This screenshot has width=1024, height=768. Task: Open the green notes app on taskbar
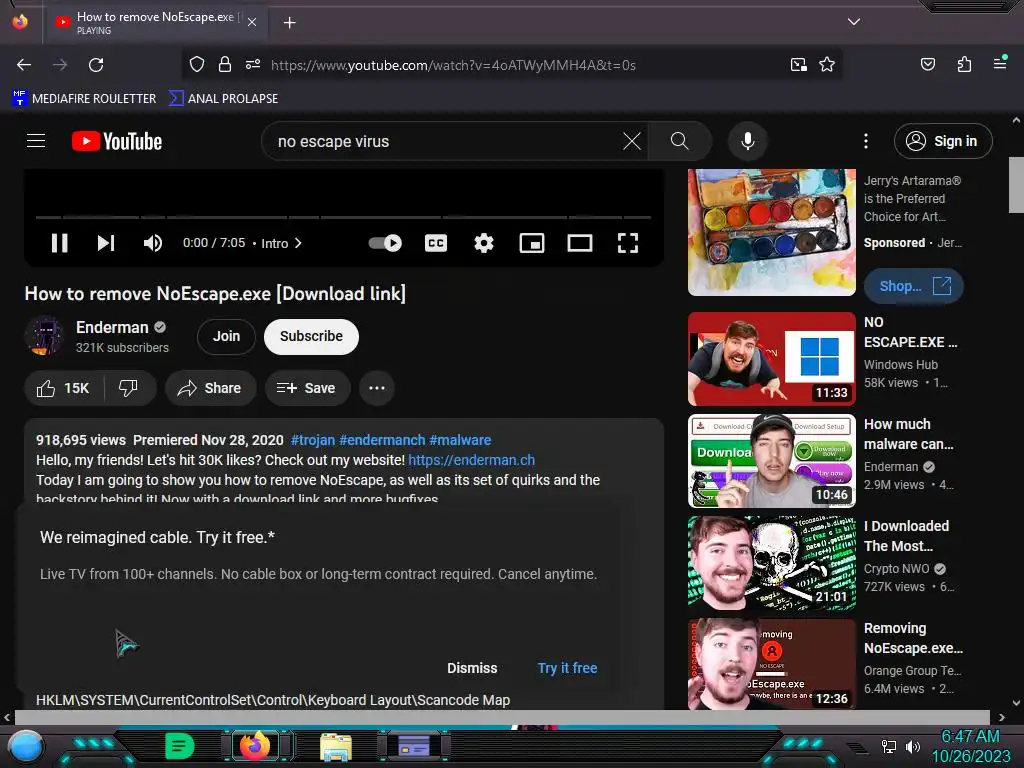179,746
